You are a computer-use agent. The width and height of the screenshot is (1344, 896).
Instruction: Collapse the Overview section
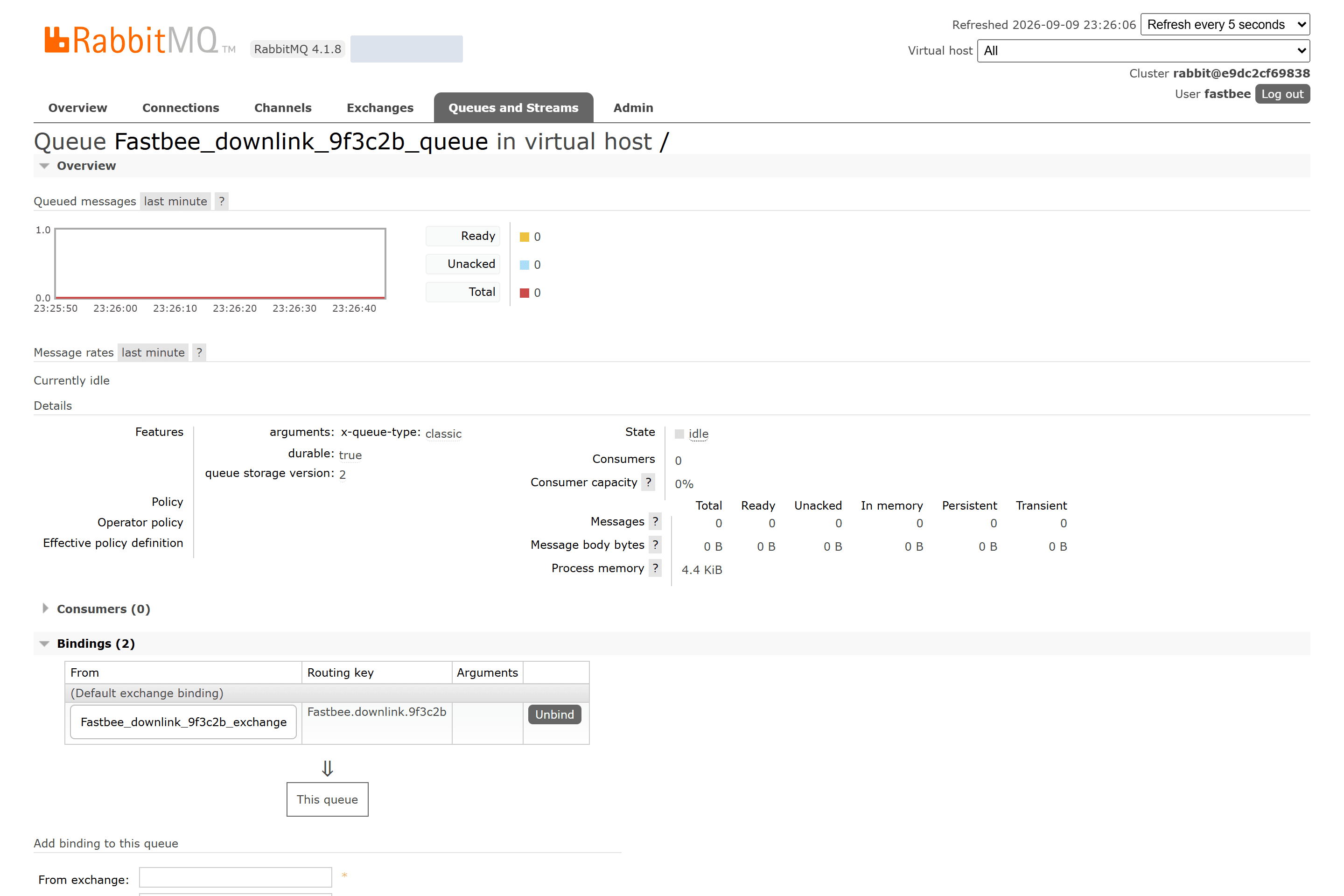[x=86, y=166]
